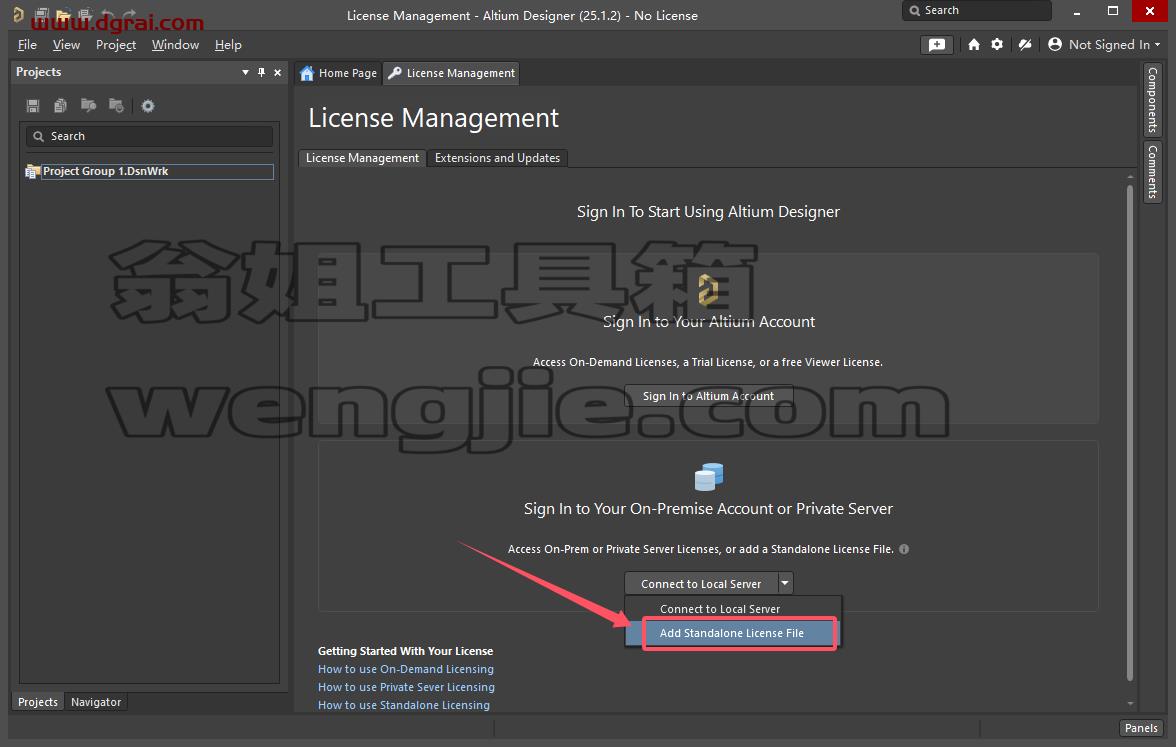Open the File menu
Viewport: 1176px width, 747px height.
click(27, 45)
